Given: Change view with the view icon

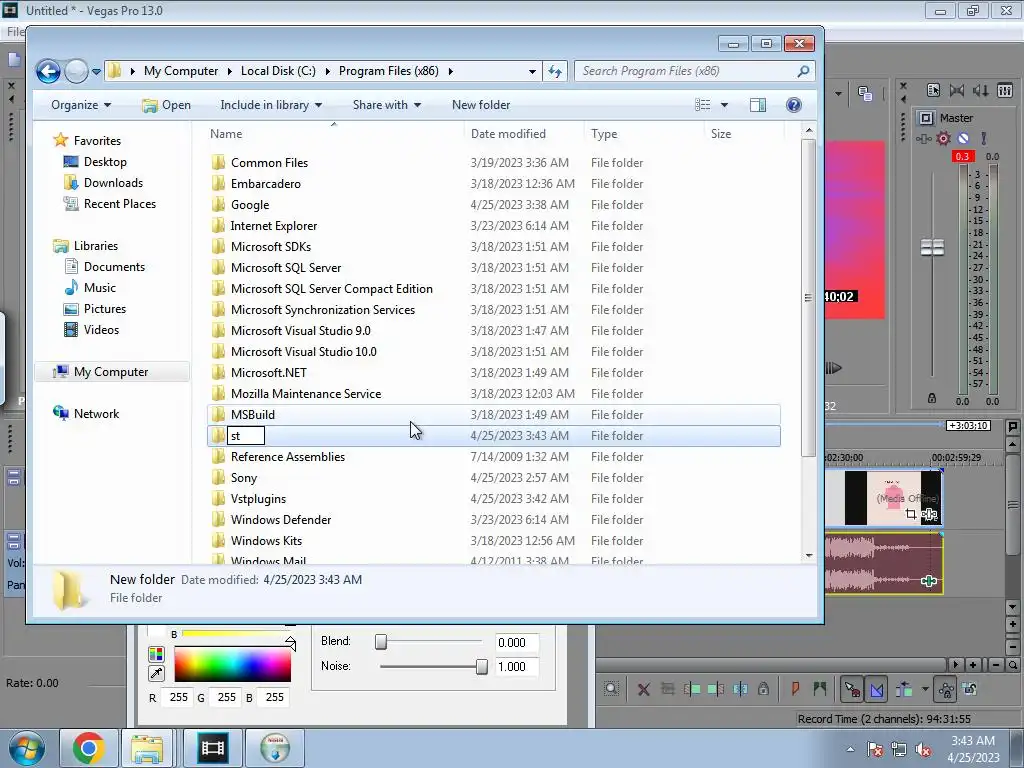Looking at the screenshot, I should [703, 105].
